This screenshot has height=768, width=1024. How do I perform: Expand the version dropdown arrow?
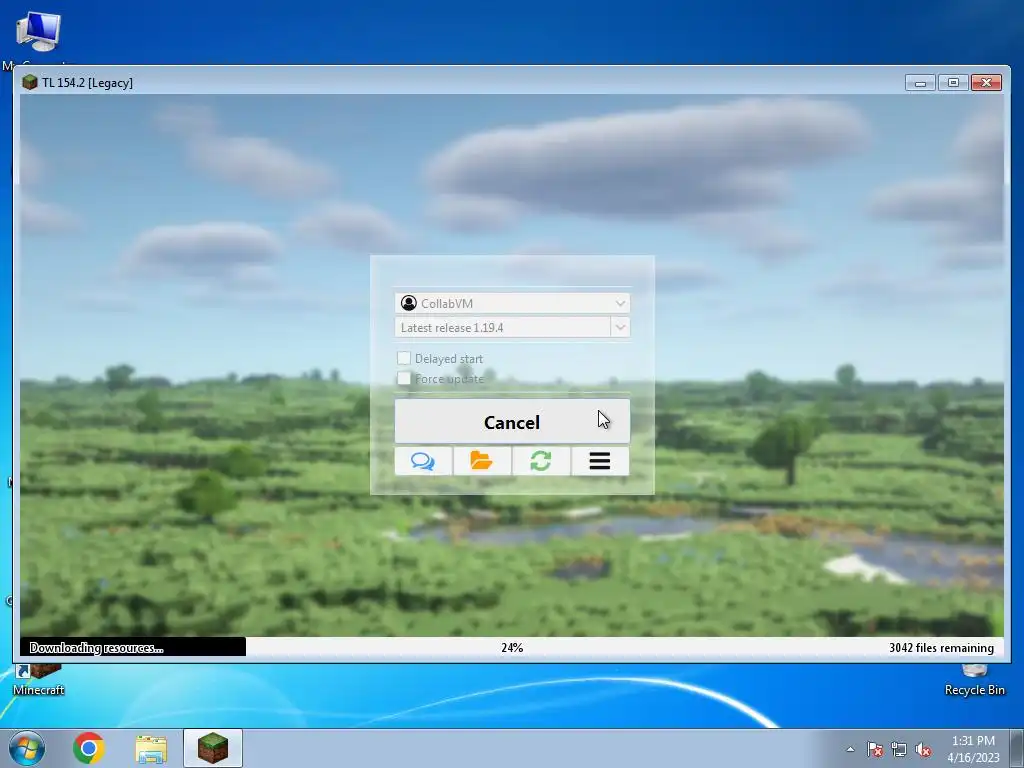click(x=620, y=327)
